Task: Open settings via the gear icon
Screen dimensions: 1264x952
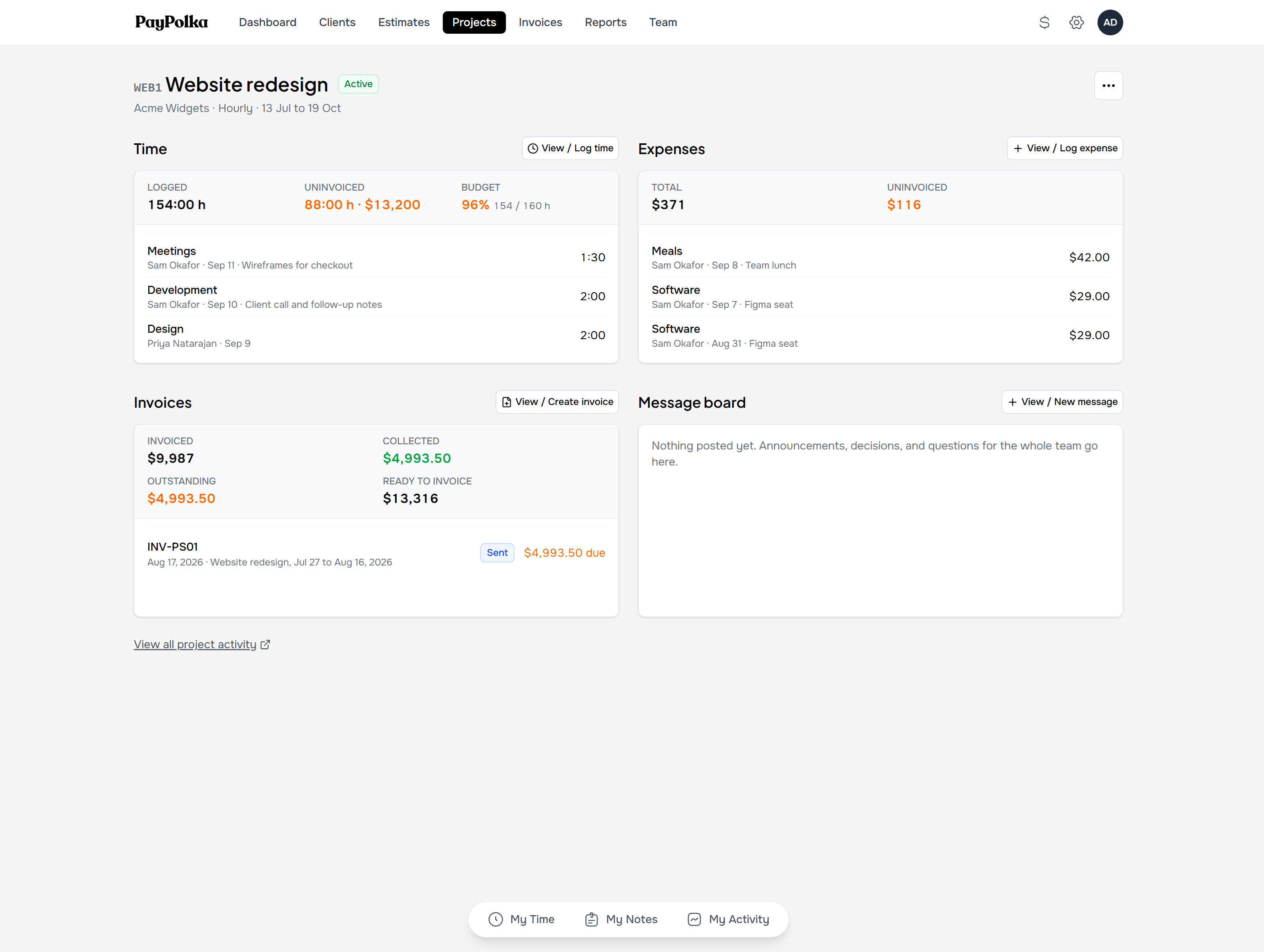Action: [x=1076, y=22]
